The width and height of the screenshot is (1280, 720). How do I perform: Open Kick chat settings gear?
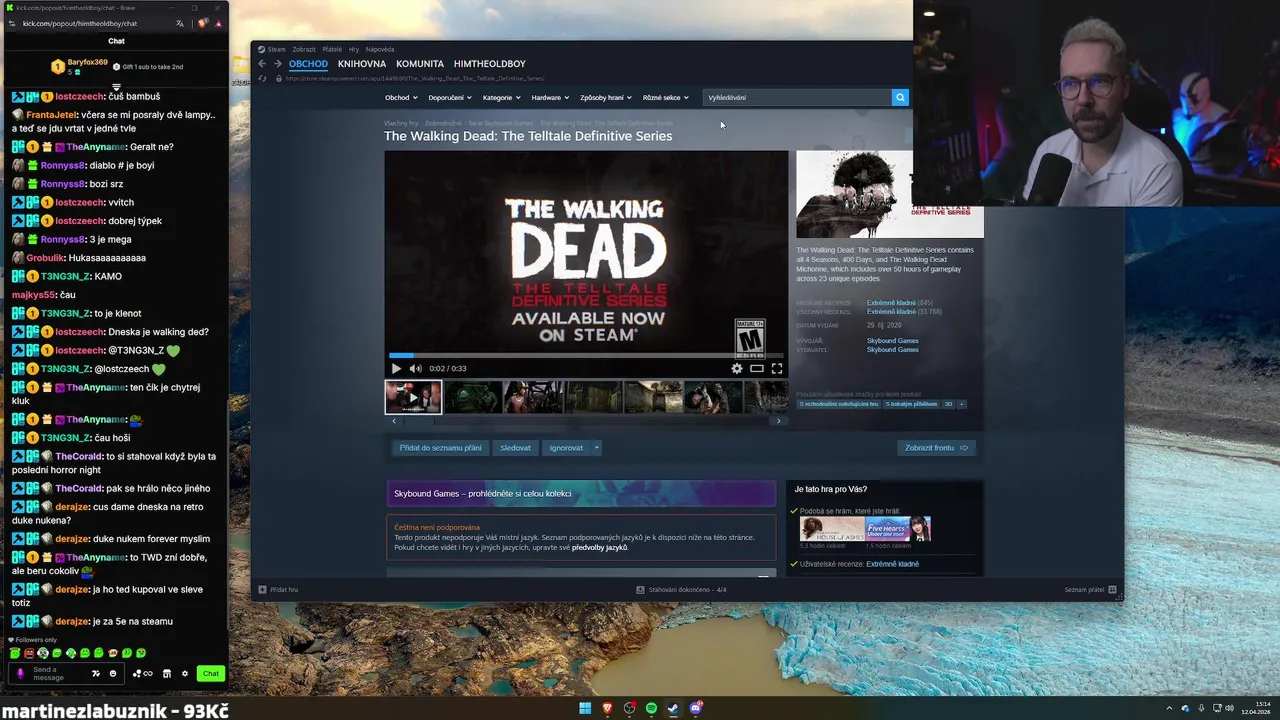tap(185, 673)
